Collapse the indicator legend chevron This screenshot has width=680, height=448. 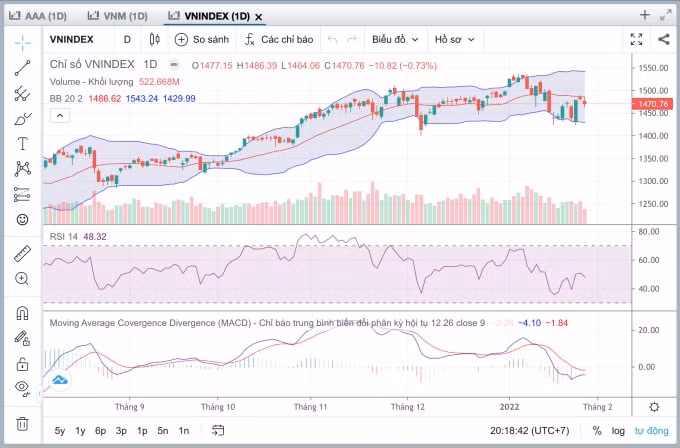pos(60,116)
